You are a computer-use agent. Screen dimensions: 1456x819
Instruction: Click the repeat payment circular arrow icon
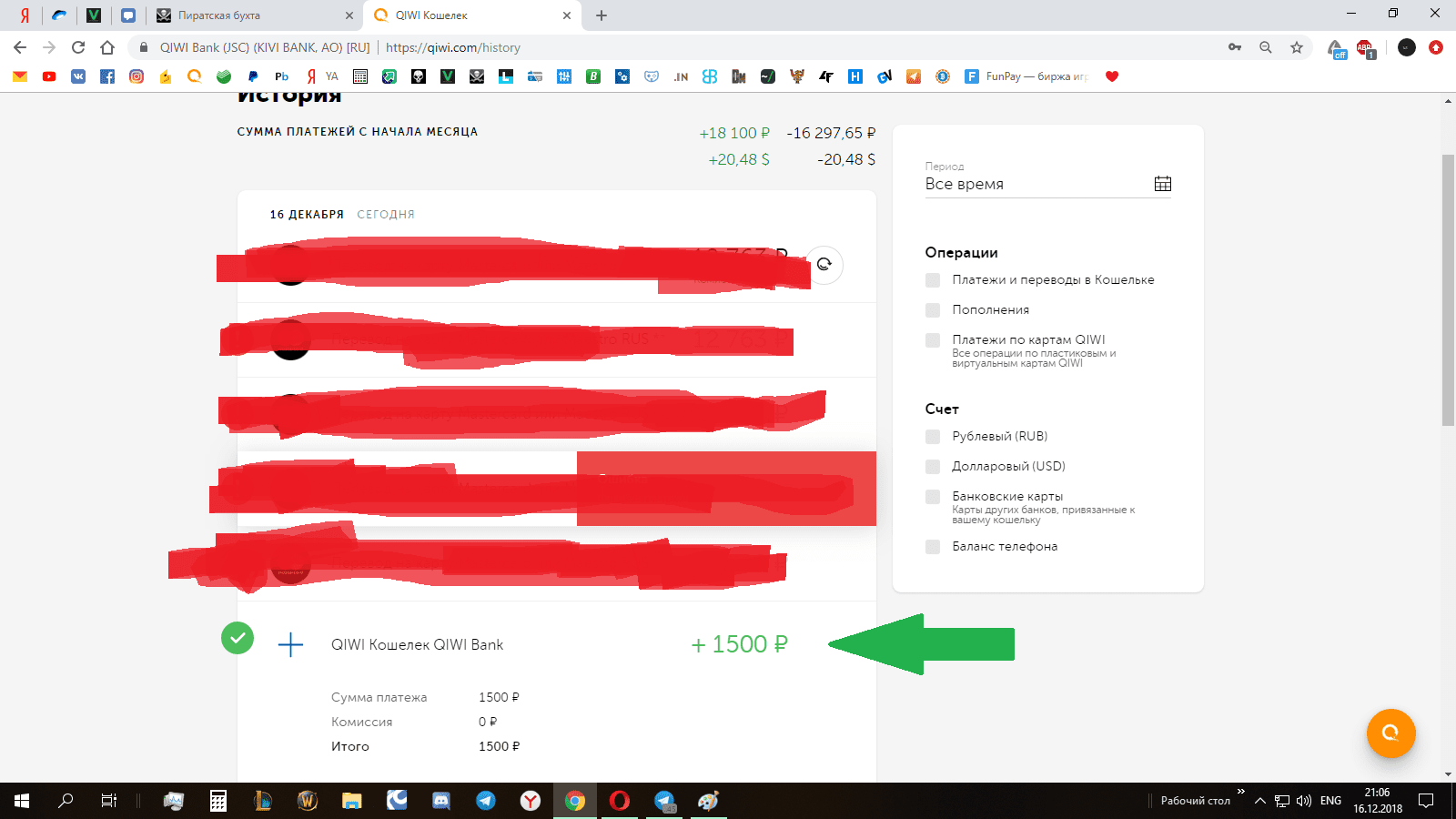click(824, 265)
